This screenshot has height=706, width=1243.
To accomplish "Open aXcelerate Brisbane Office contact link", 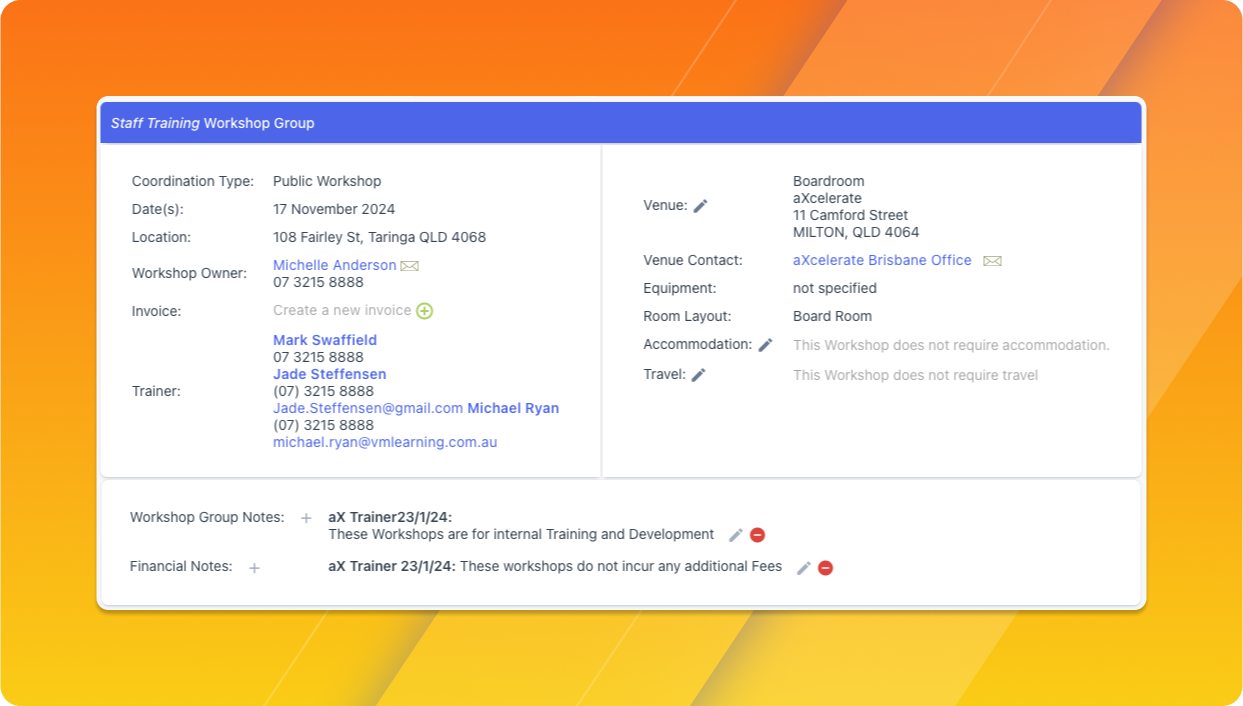I will click(882, 260).
